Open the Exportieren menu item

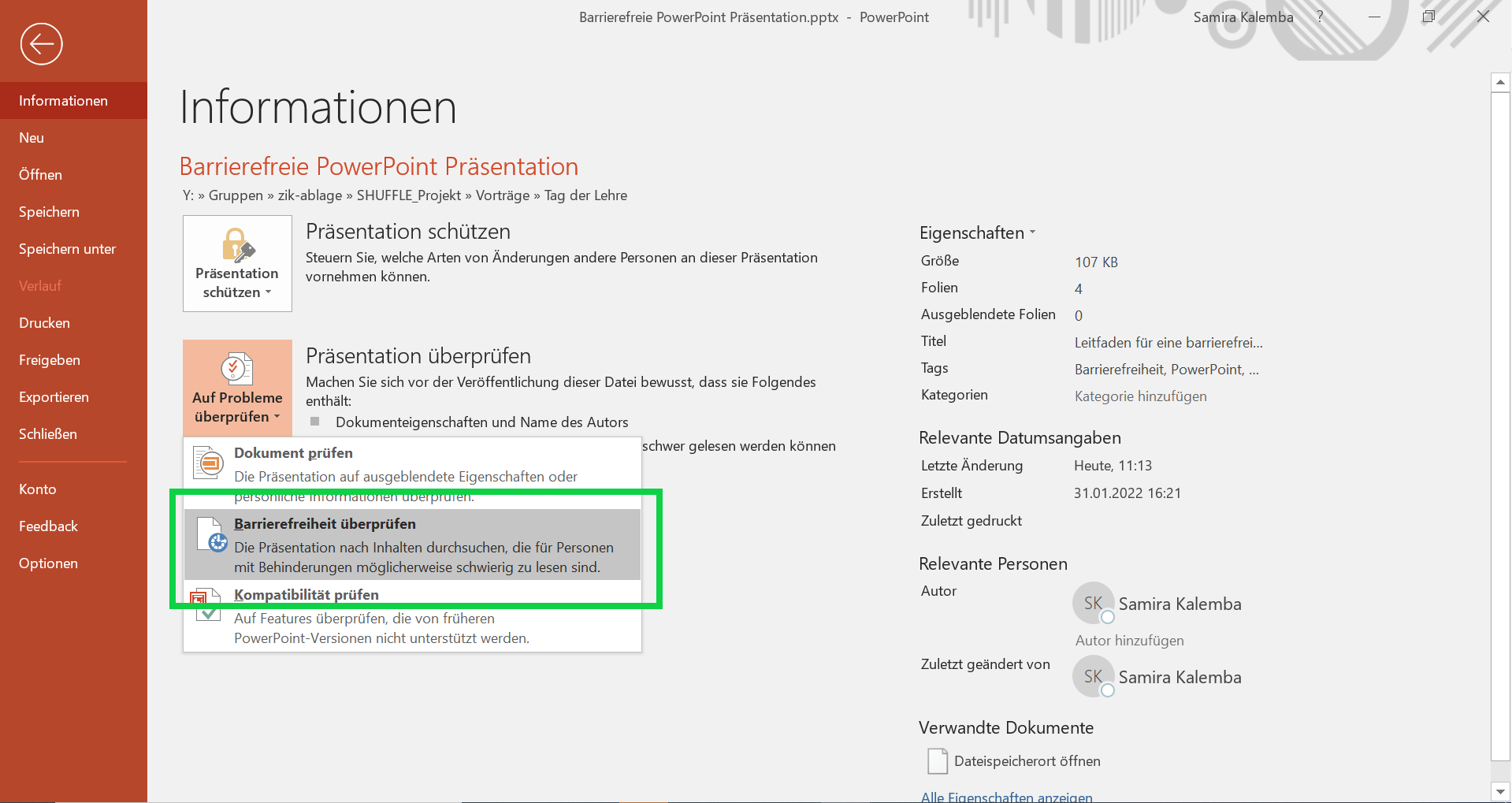54,396
